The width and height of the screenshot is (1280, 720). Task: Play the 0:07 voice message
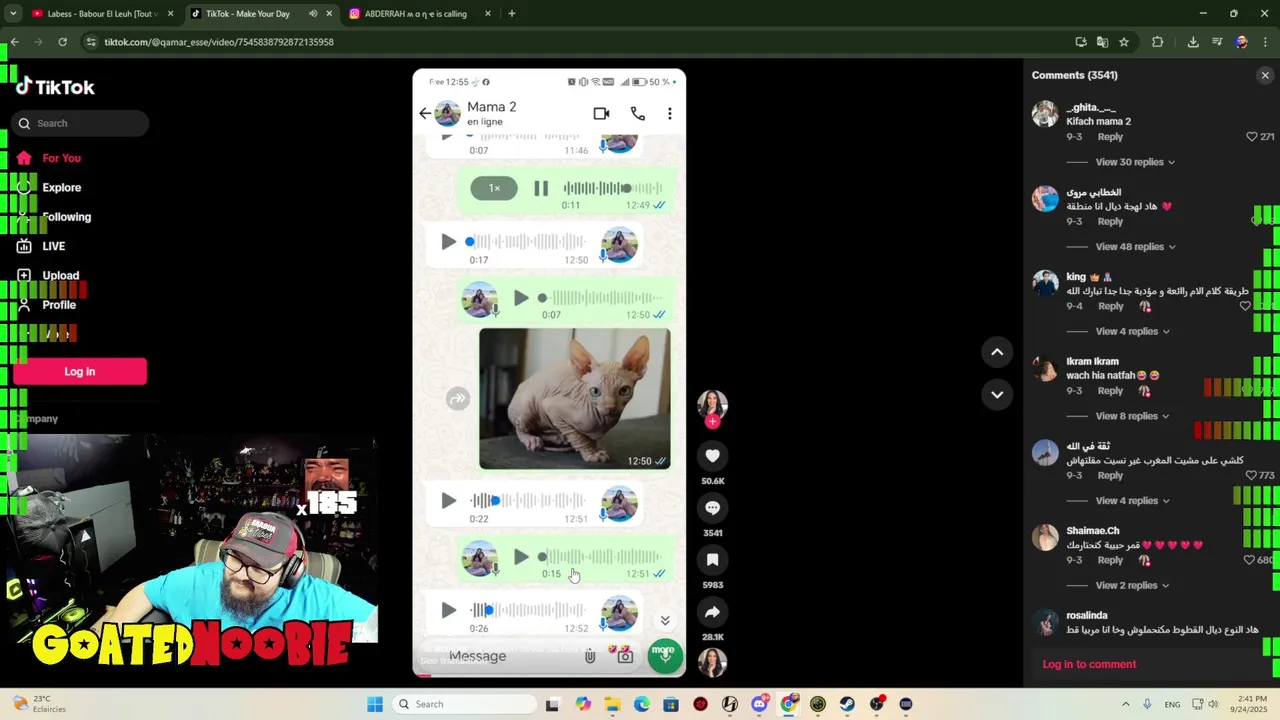tap(521, 298)
